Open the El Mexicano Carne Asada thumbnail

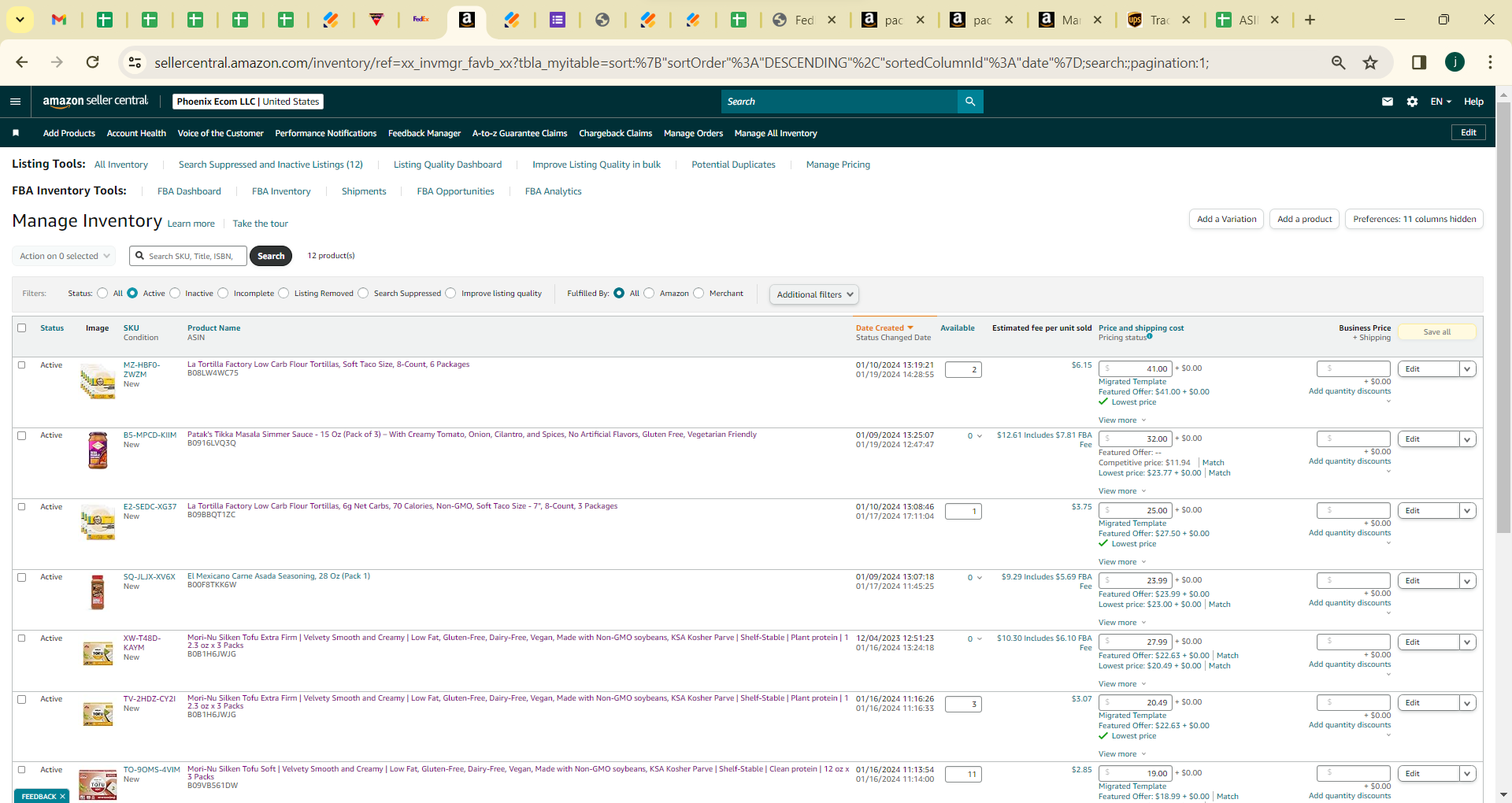pyautogui.click(x=98, y=592)
